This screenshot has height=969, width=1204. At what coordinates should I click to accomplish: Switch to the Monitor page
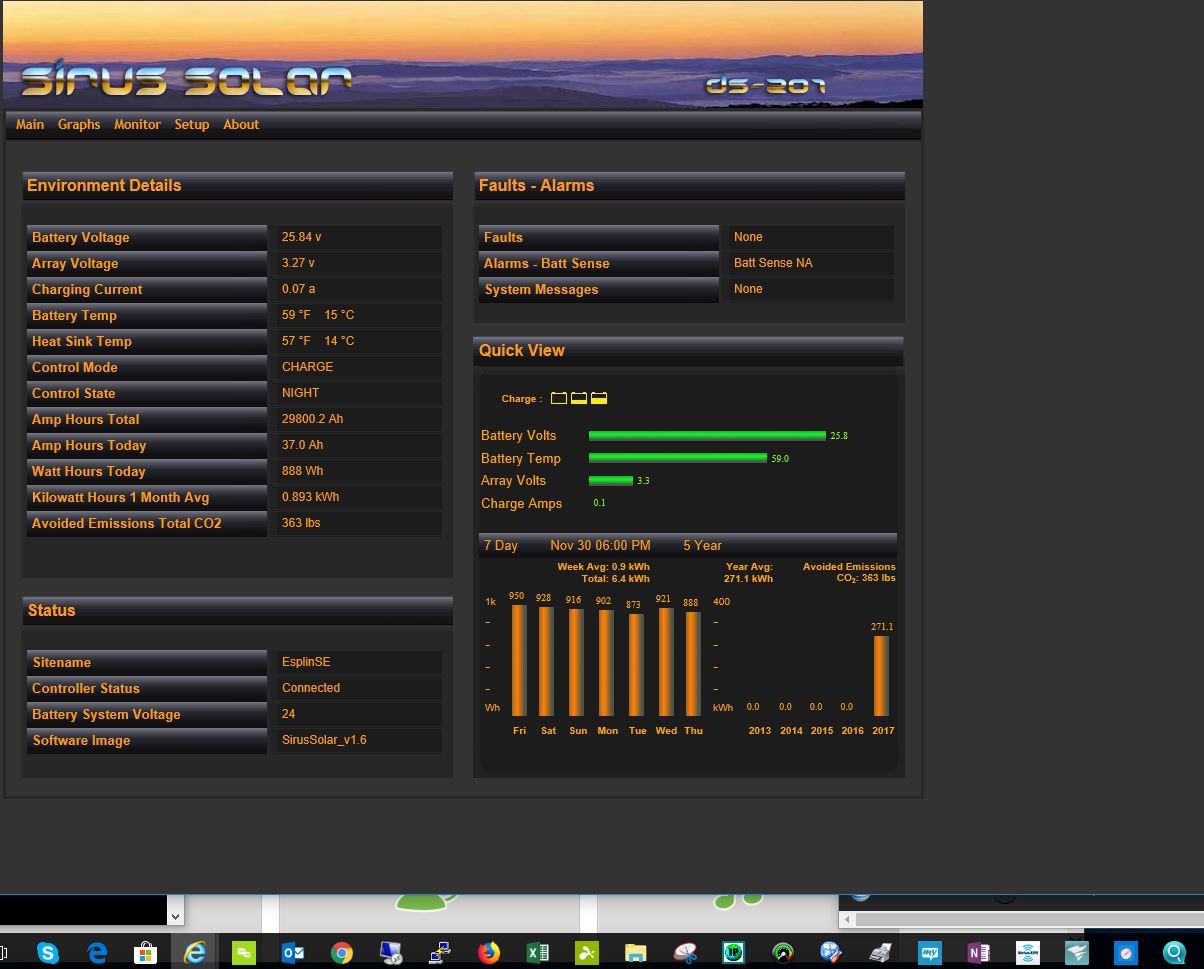[x=137, y=125]
